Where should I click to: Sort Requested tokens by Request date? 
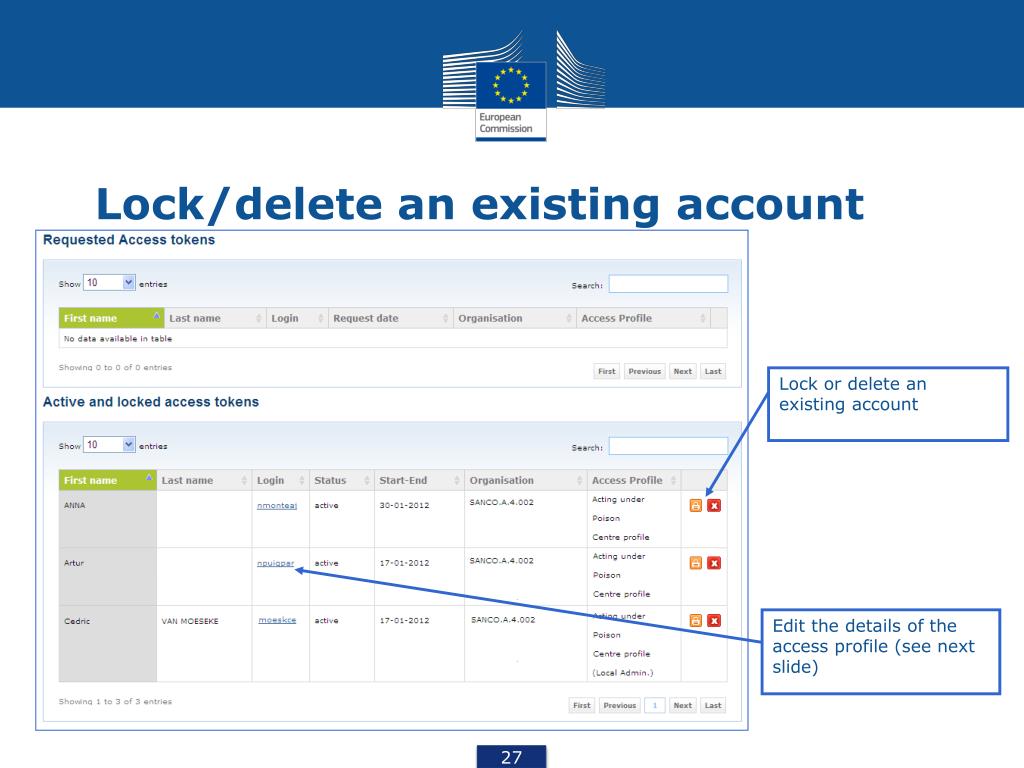(x=391, y=318)
